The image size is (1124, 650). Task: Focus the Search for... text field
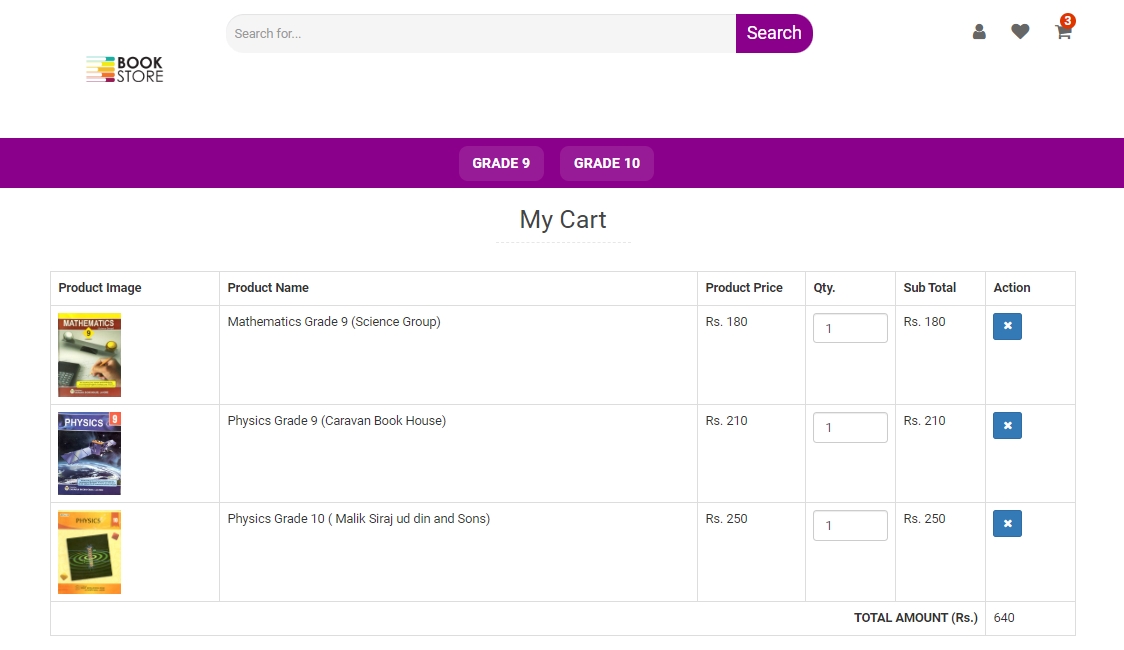pos(480,33)
